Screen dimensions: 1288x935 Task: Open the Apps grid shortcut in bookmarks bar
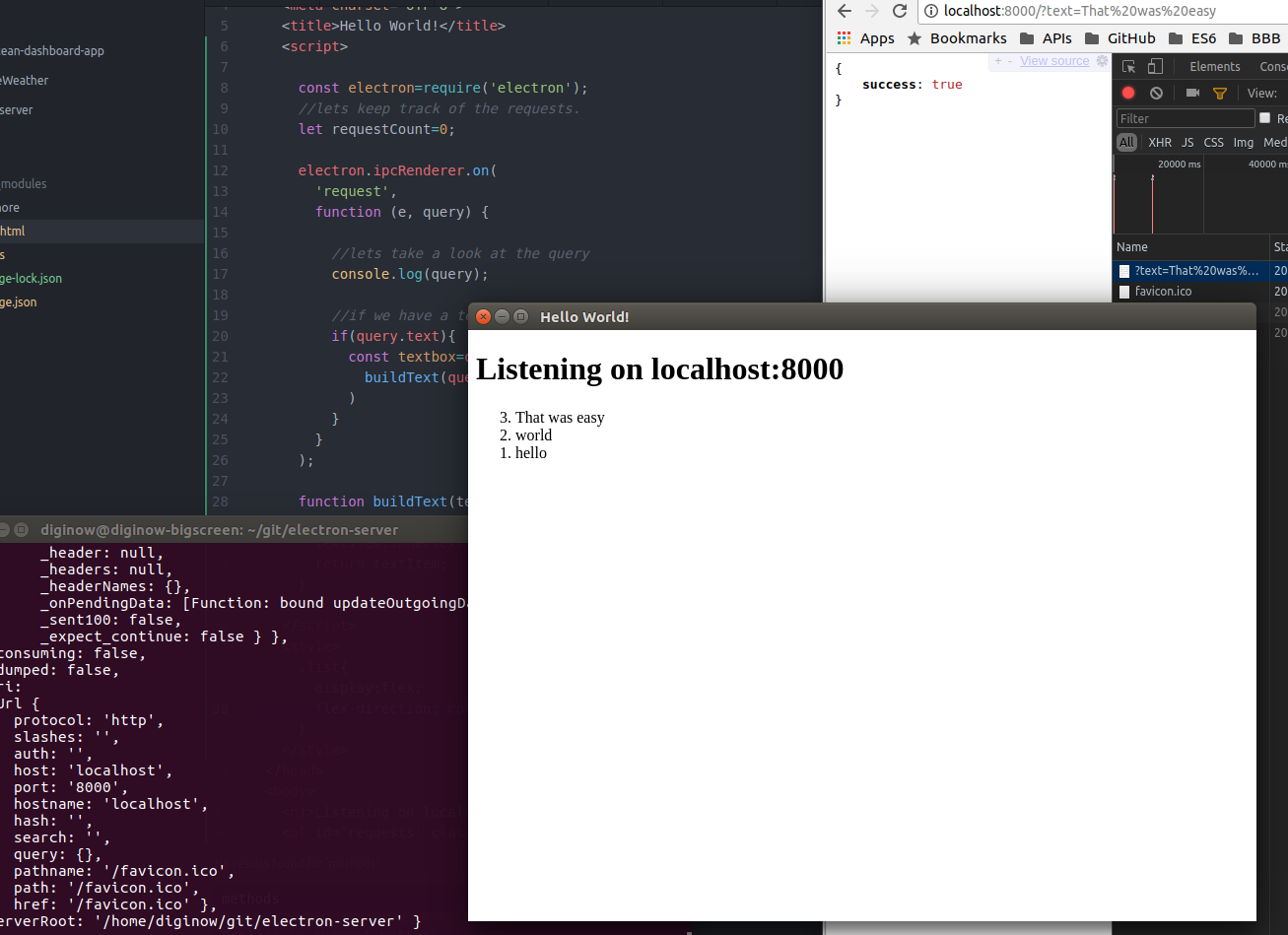pyautogui.click(x=865, y=38)
